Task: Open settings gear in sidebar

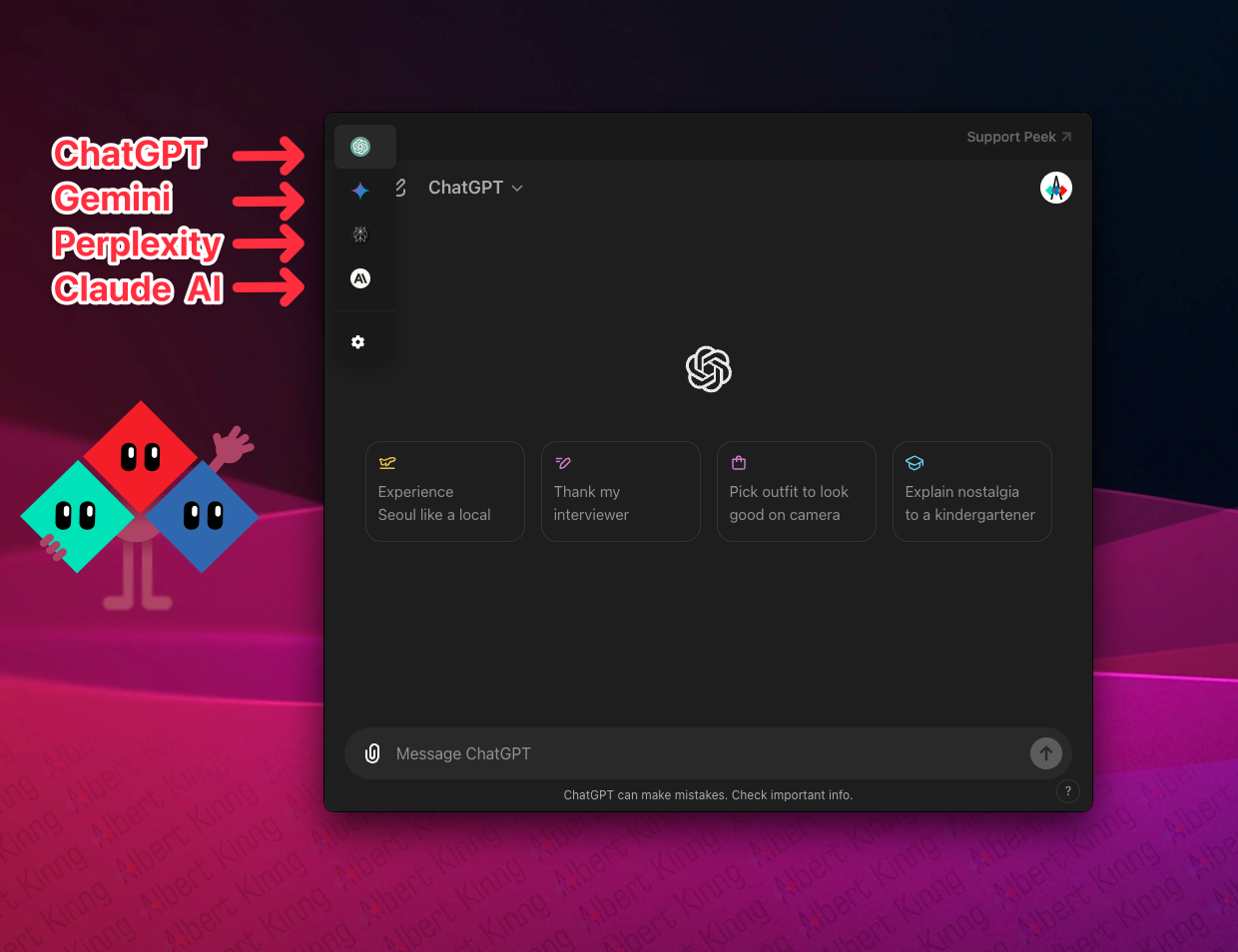Action: pos(357,342)
